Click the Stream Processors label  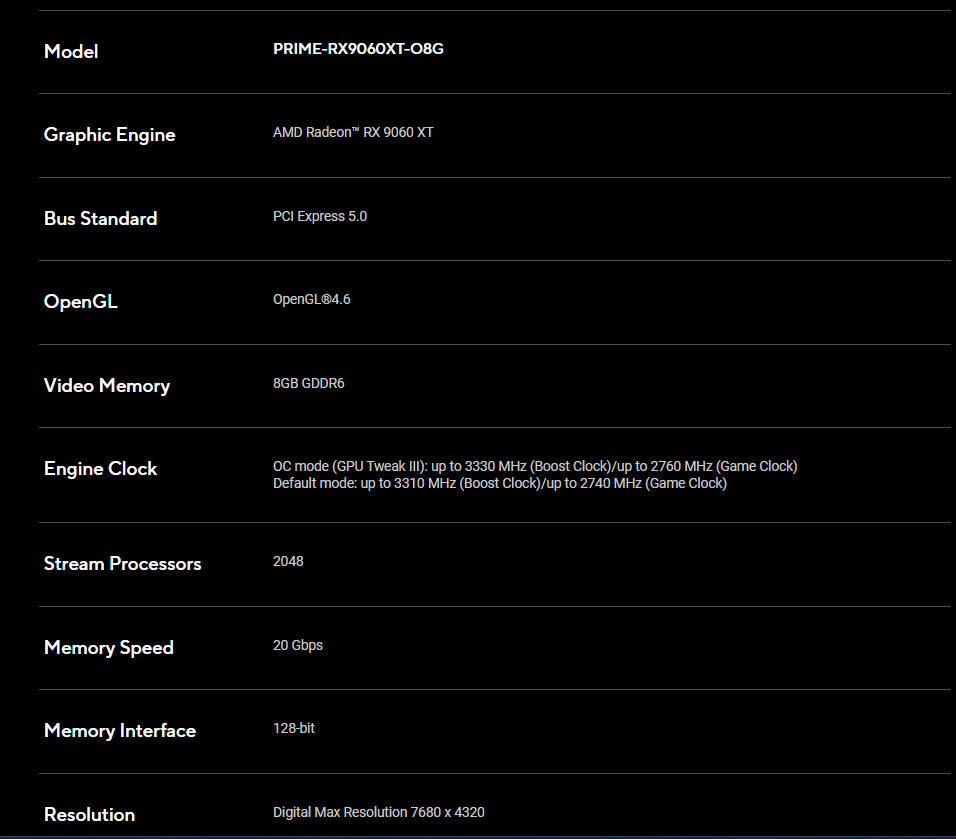pos(122,564)
